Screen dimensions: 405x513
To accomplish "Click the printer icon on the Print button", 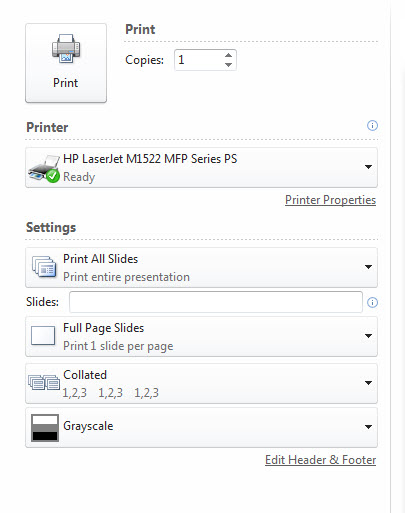I will [x=66, y=49].
